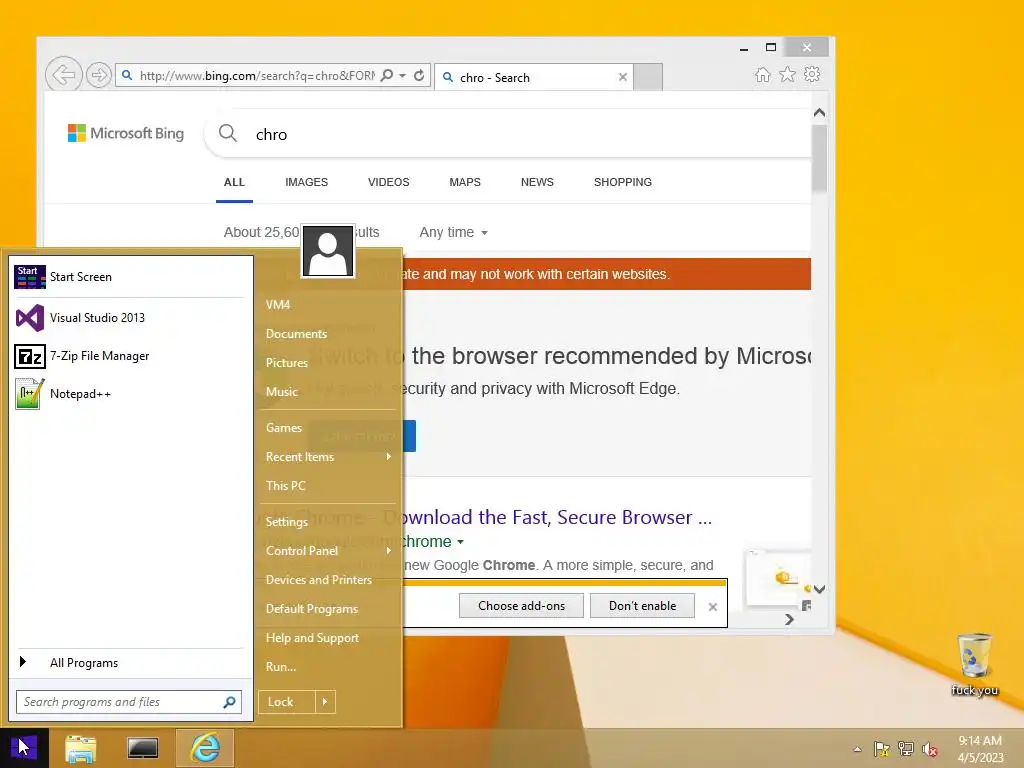Click the Lock button
This screenshot has height=768, width=1024.
point(287,702)
